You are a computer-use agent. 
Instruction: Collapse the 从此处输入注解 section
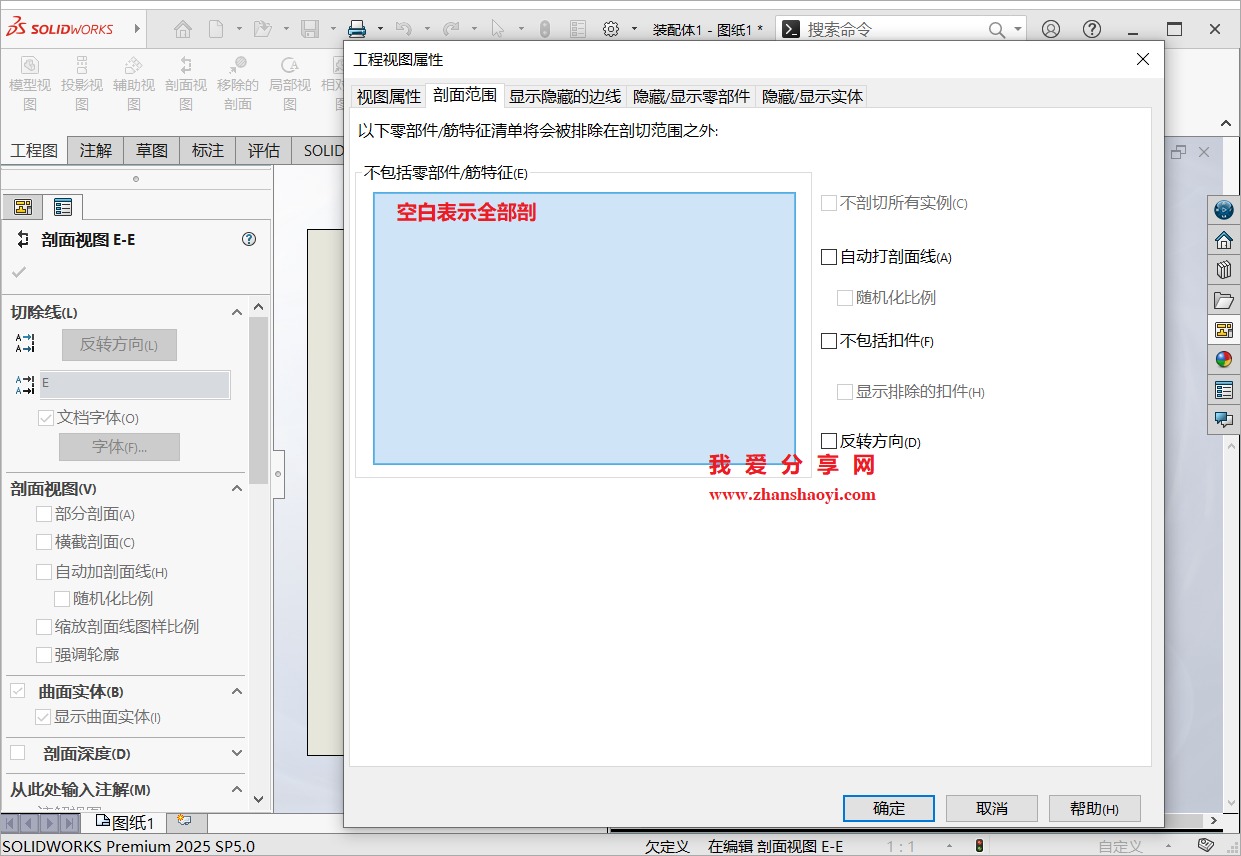[x=237, y=789]
